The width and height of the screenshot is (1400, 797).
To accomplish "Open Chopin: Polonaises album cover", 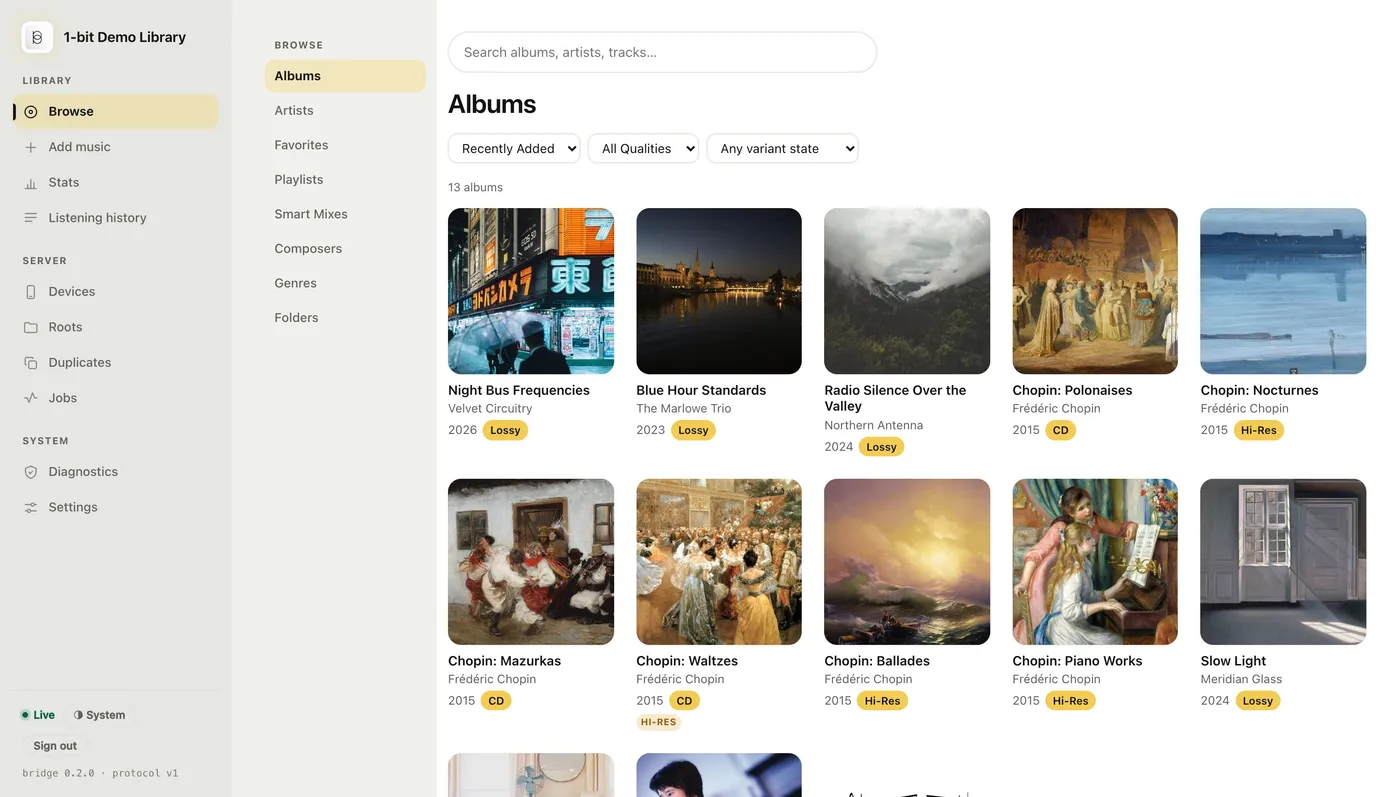I will pos(1095,291).
